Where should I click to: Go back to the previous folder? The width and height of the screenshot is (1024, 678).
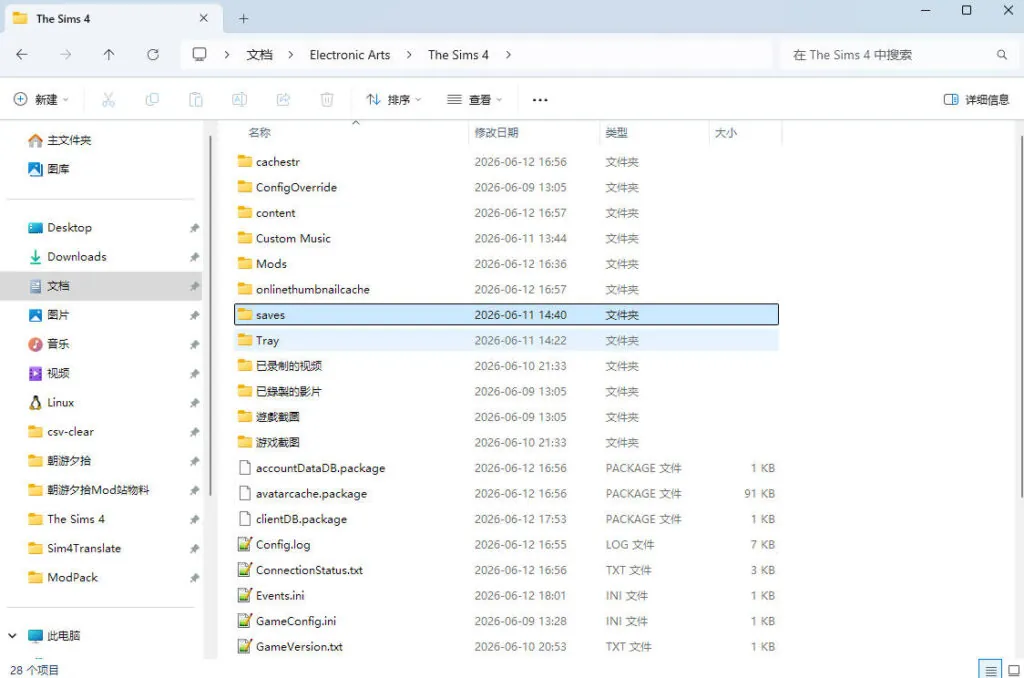pyautogui.click(x=22, y=55)
